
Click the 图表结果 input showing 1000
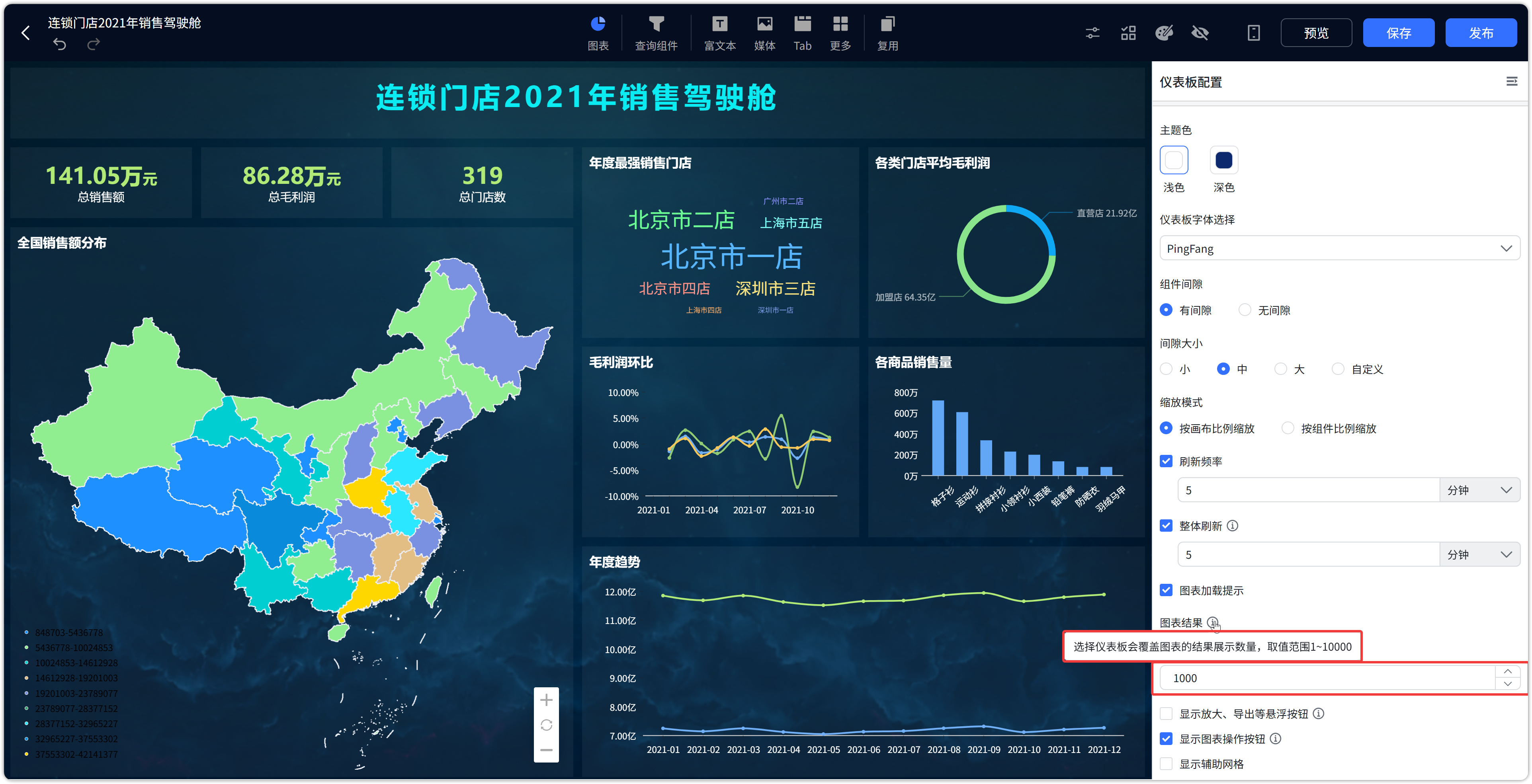[x=1327, y=678]
